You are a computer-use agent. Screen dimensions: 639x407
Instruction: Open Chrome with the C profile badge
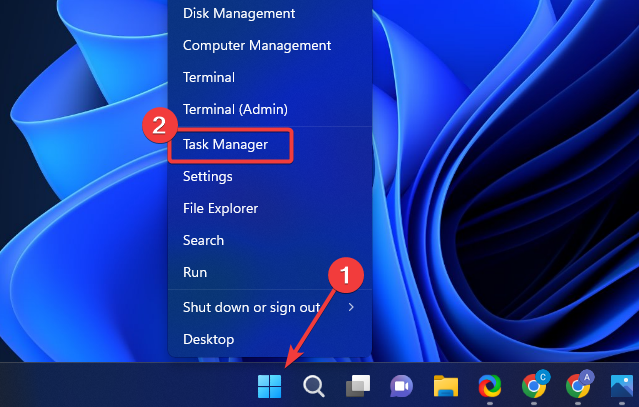[x=535, y=384]
